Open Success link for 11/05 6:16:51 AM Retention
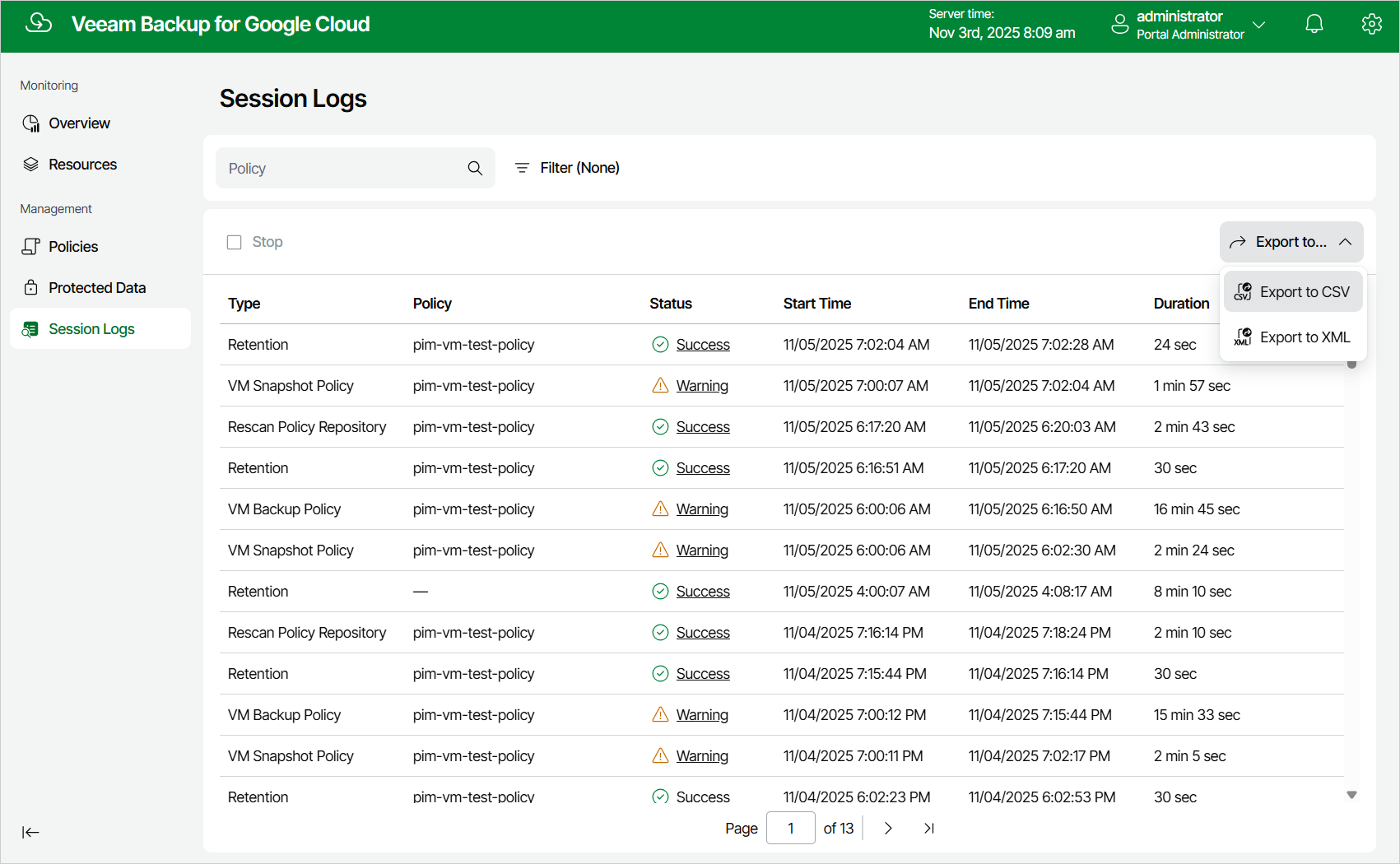This screenshot has height=864, width=1400. tap(703, 468)
